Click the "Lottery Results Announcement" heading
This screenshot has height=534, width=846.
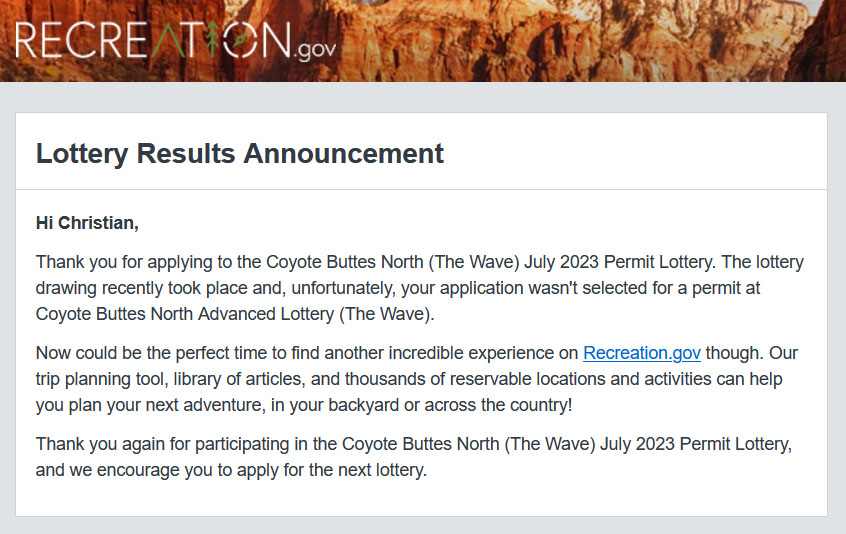click(x=240, y=153)
